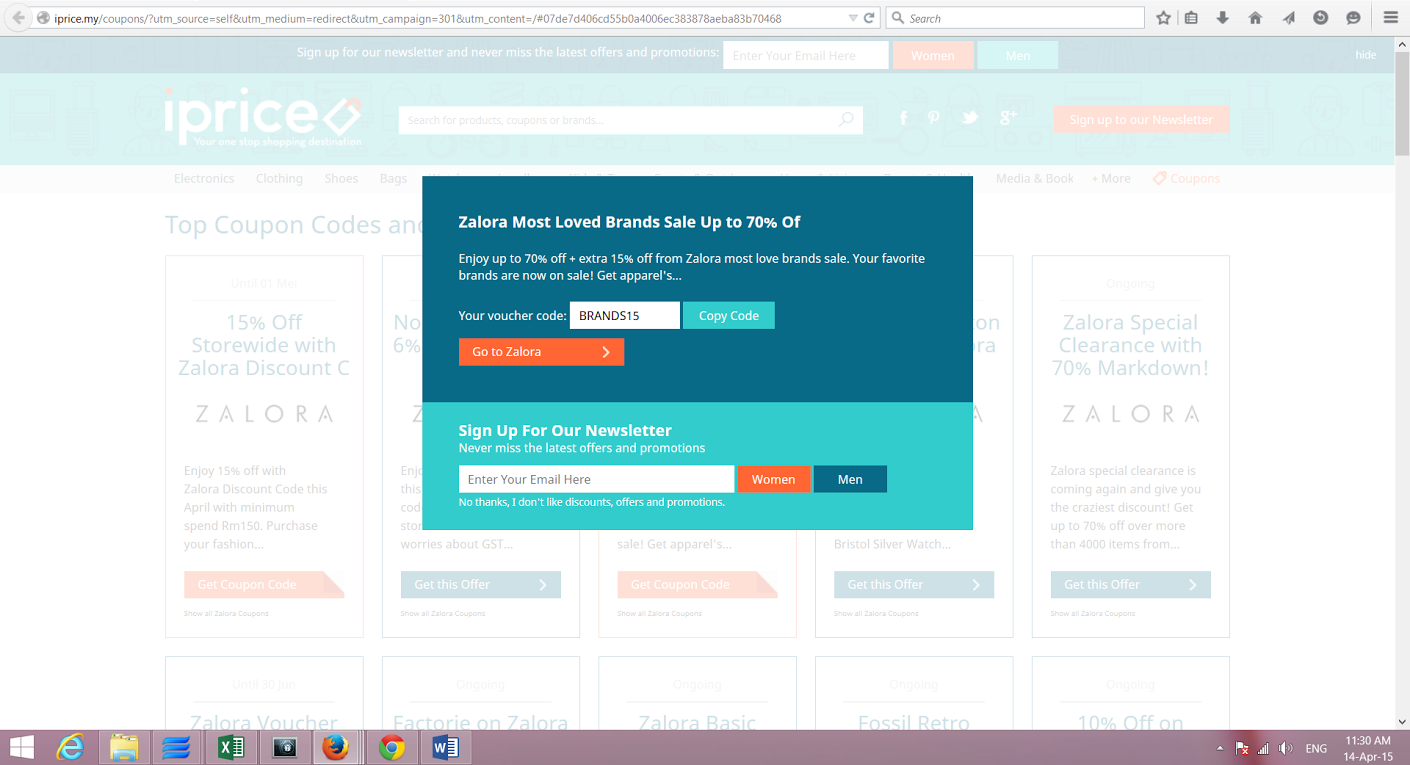Click the blue stacked-layers taskbar app

[x=177, y=747]
